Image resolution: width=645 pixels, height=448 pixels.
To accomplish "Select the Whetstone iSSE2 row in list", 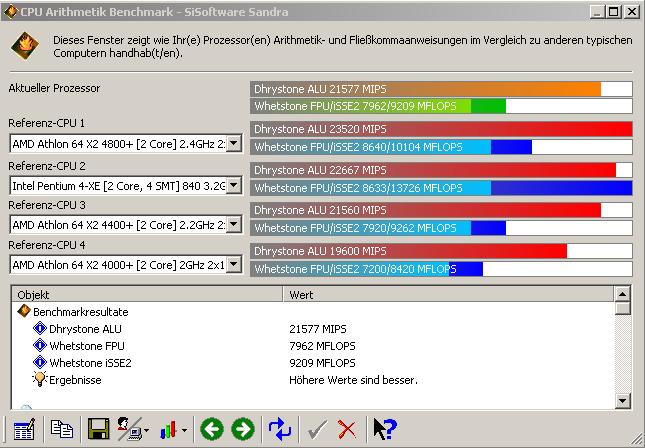I will click(x=313, y=363).
